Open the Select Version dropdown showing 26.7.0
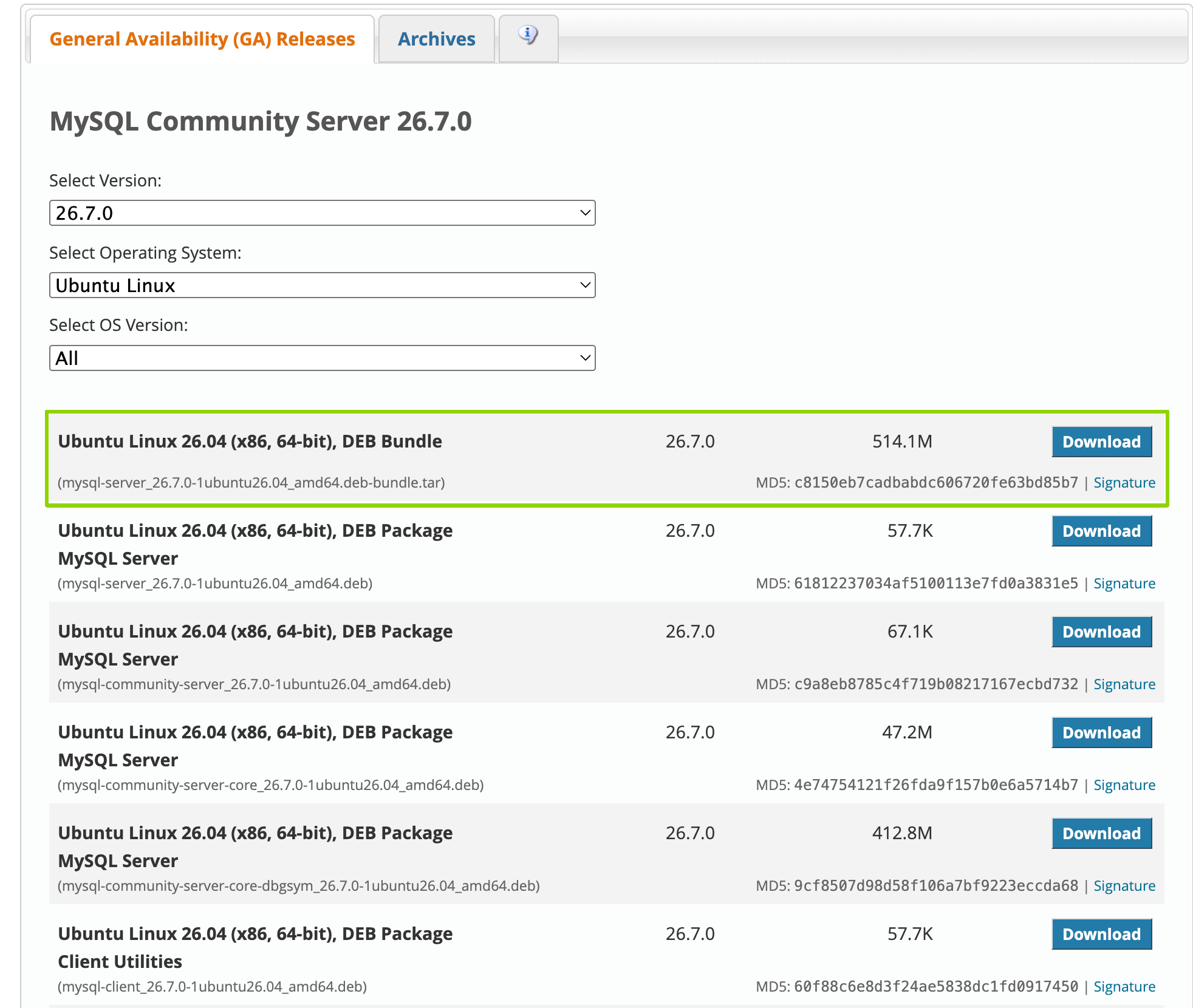This screenshot has width=1193, height=1008. coord(323,213)
